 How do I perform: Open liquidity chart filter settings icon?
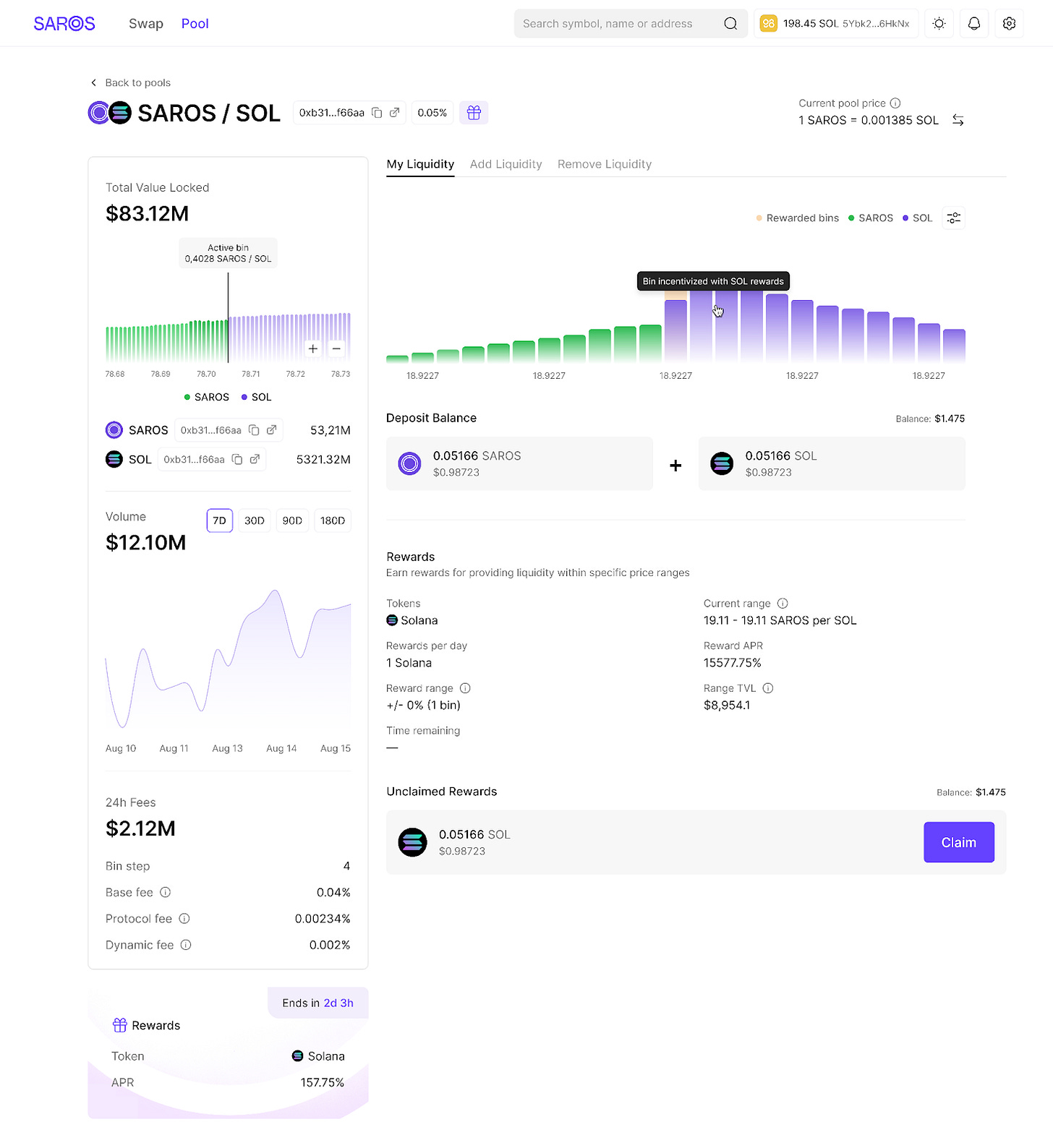click(x=954, y=218)
